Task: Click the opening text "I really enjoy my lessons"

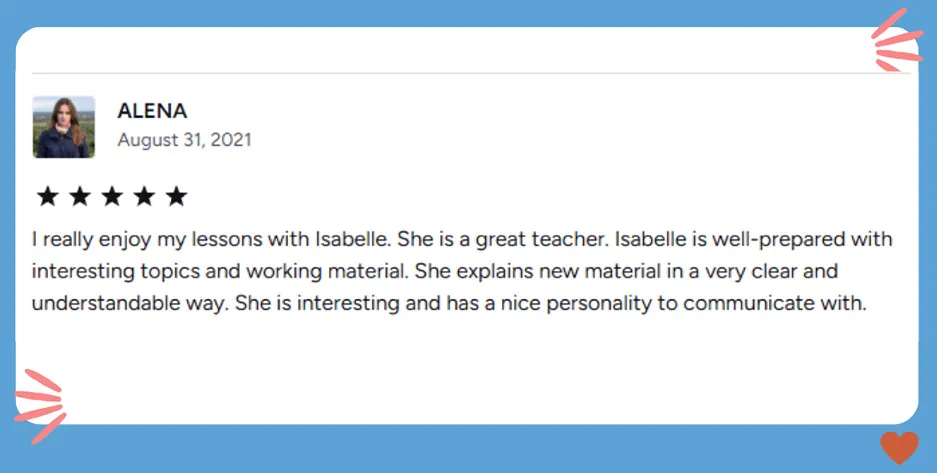Action: [130, 240]
